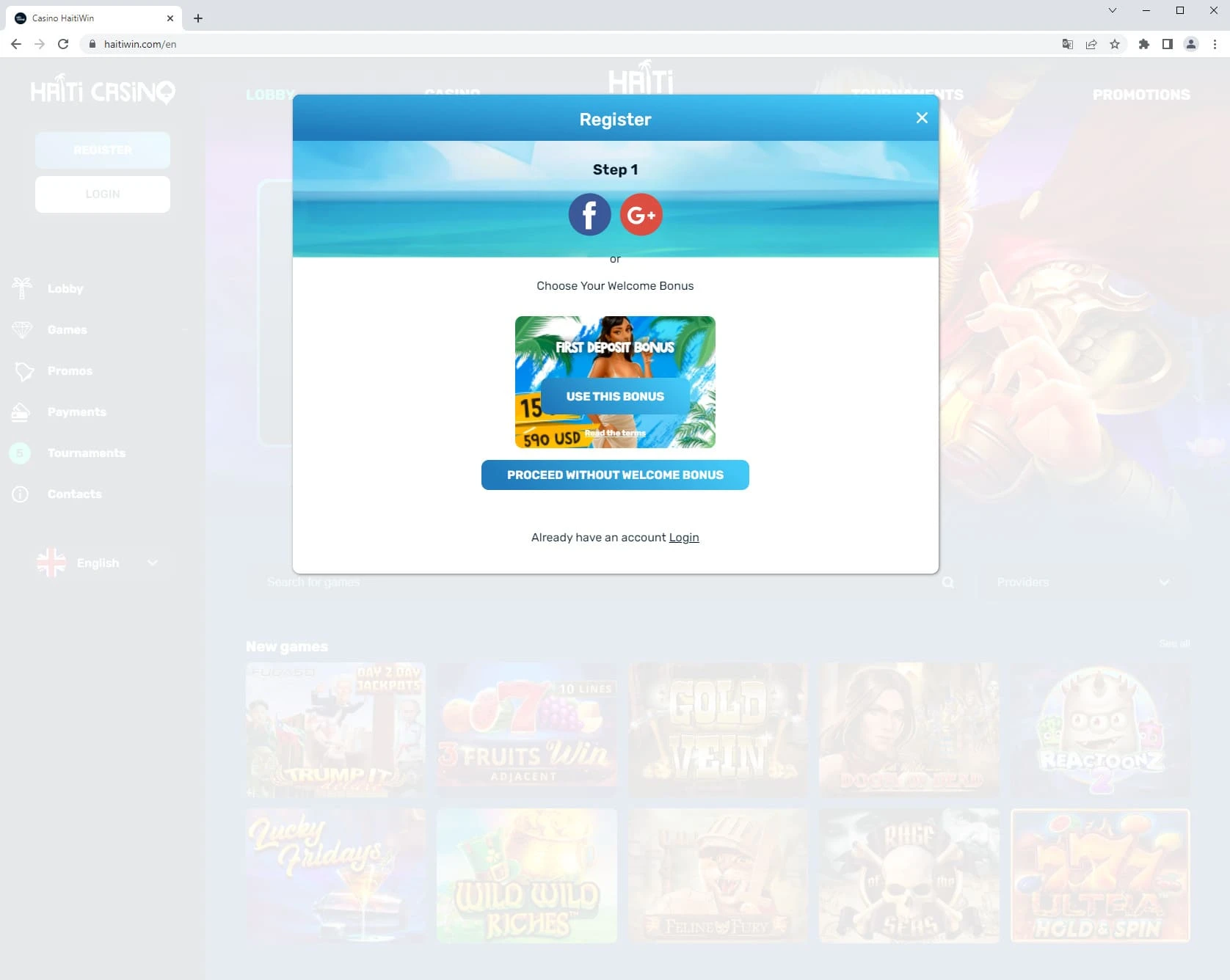Open the Payments sidebar menu item
1230x980 pixels.
[76, 412]
